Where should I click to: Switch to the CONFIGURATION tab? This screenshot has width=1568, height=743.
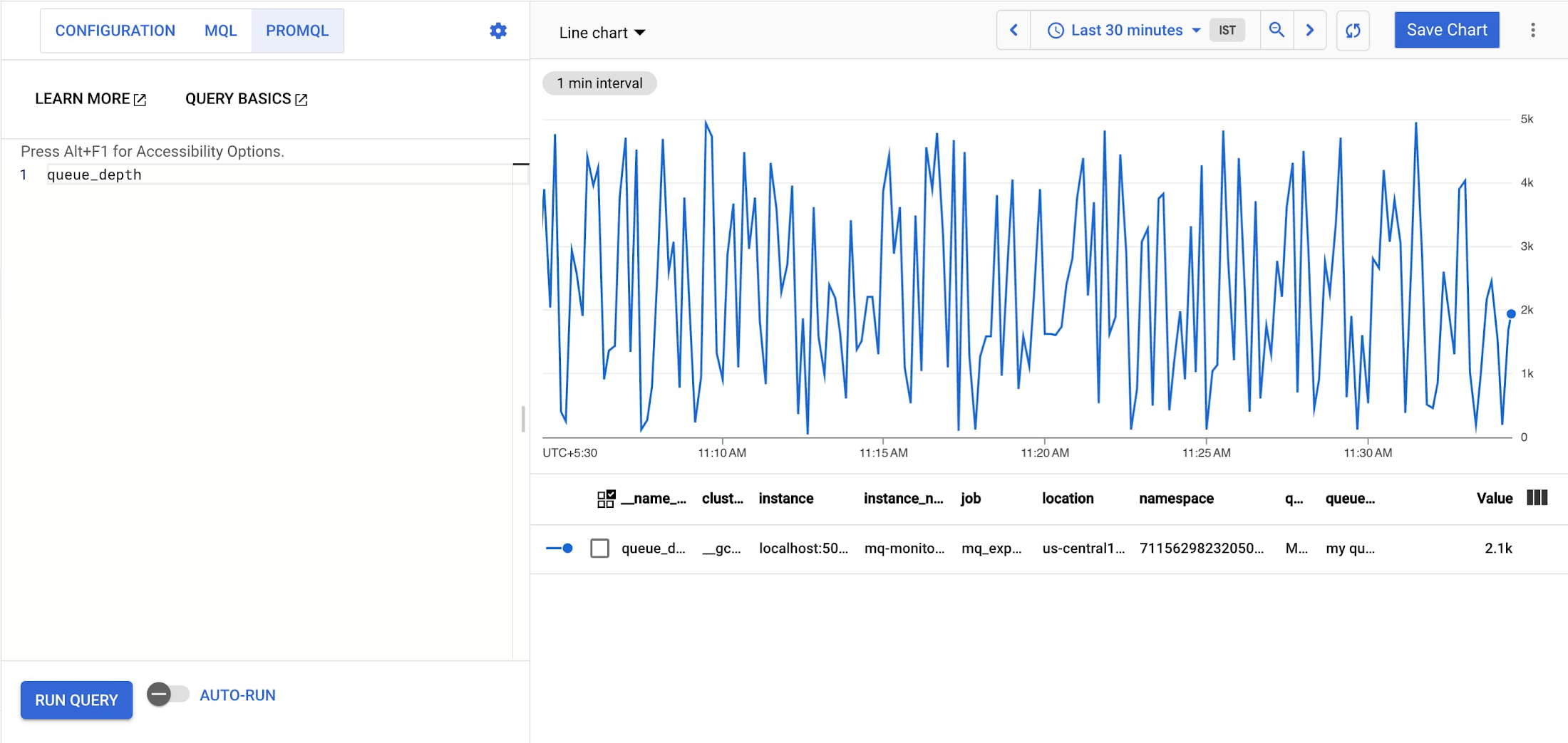[115, 31]
